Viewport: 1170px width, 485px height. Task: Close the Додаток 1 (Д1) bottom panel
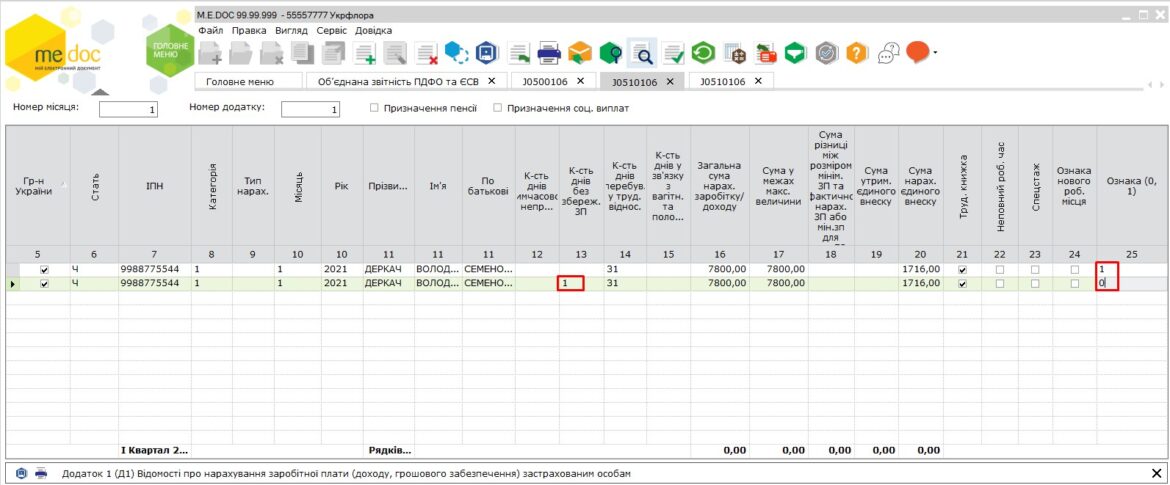[x=1157, y=473]
